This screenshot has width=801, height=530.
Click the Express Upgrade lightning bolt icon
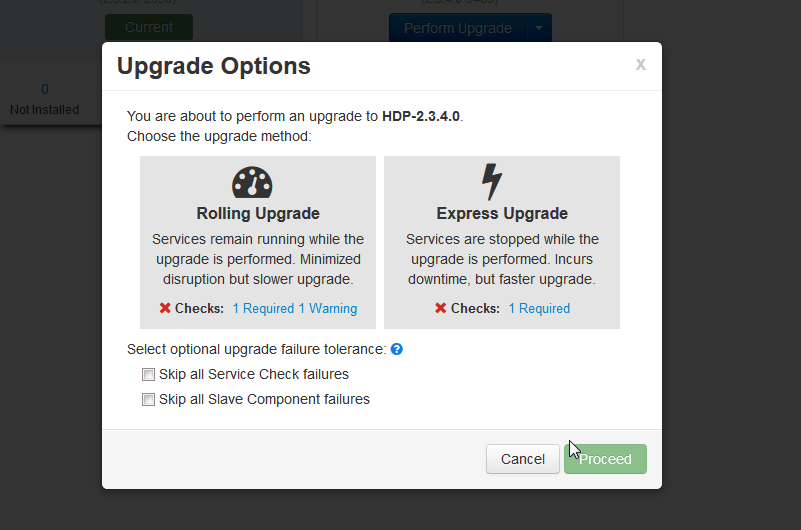[x=491, y=182]
